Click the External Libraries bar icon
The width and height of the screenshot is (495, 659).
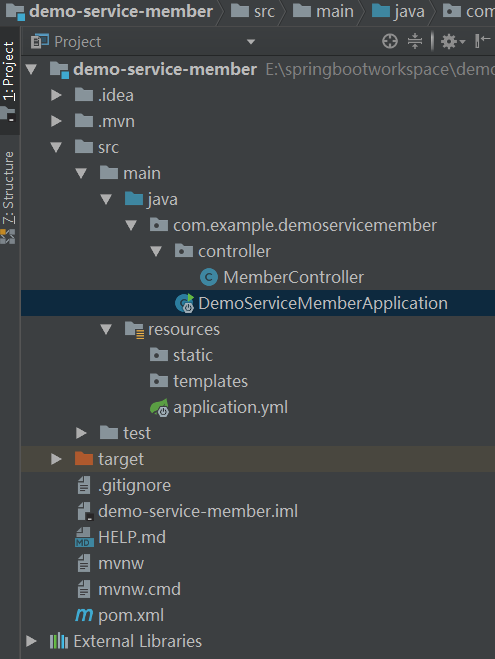(59, 641)
